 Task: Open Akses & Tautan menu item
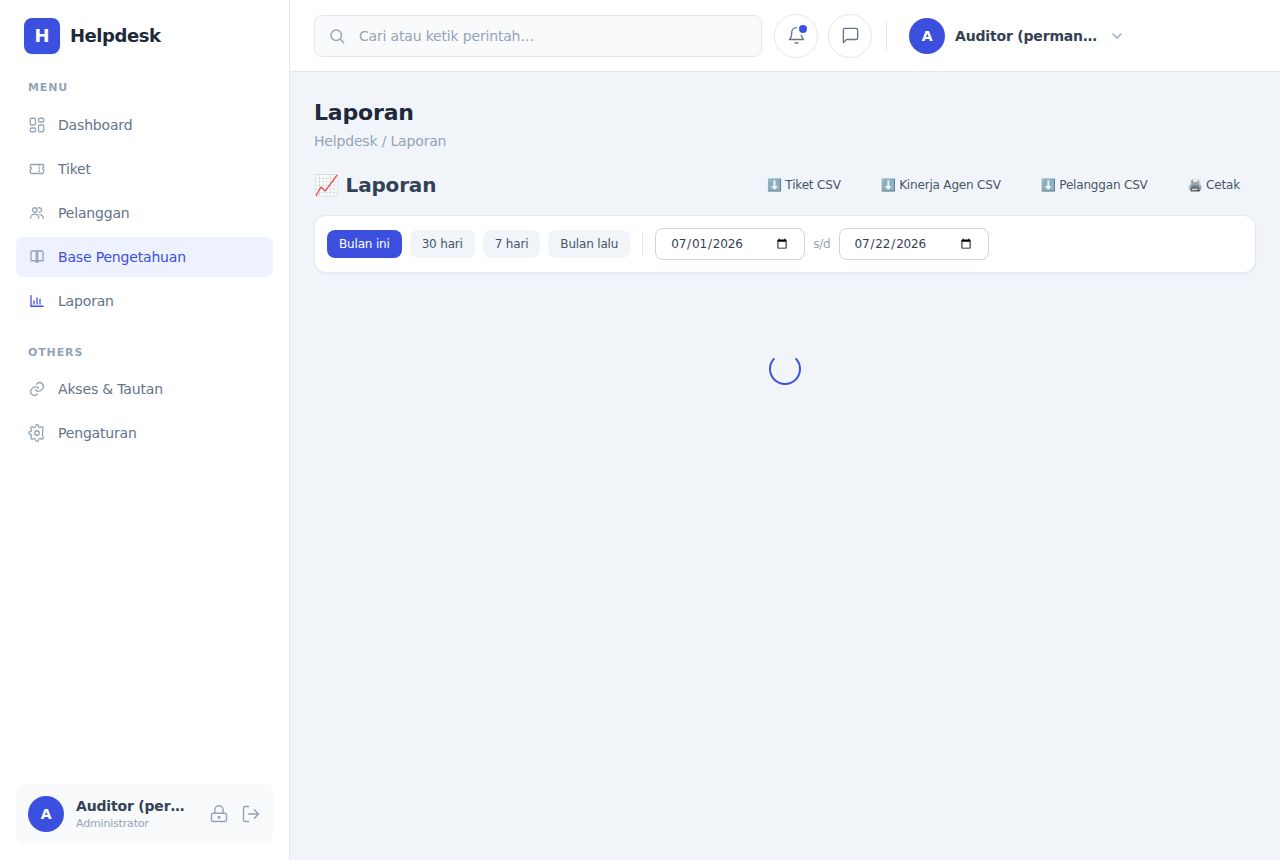[x=144, y=389]
